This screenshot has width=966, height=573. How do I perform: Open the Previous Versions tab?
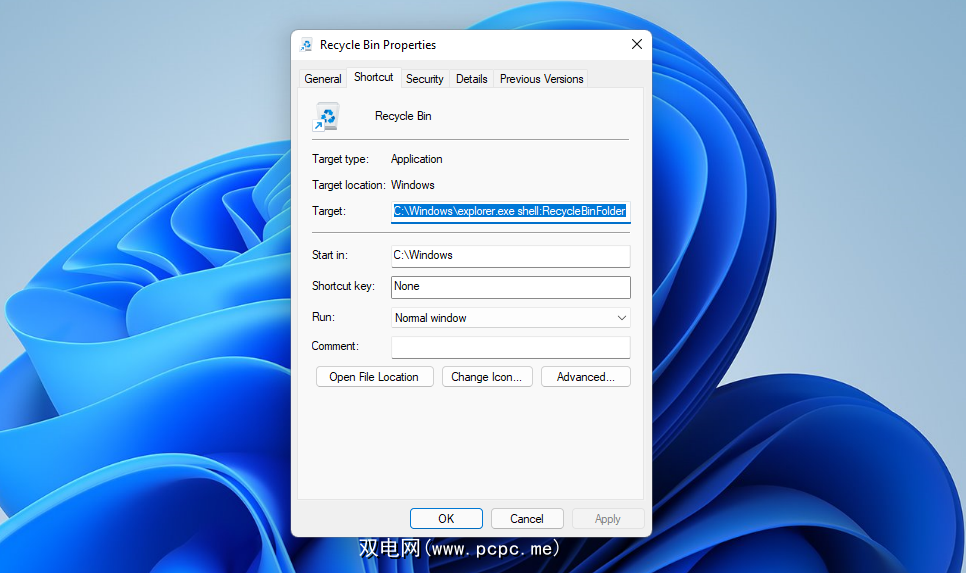coord(542,79)
